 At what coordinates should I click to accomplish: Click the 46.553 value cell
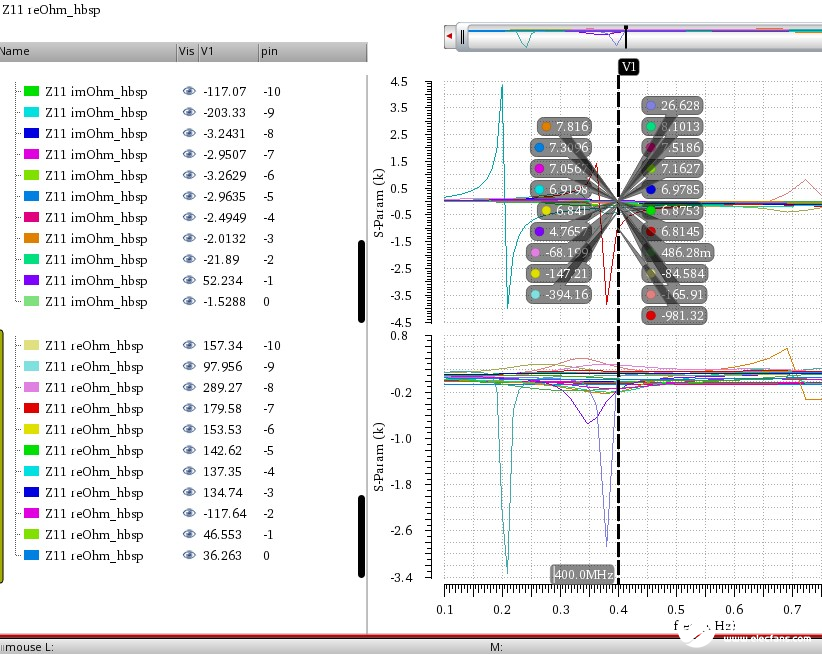(x=222, y=534)
